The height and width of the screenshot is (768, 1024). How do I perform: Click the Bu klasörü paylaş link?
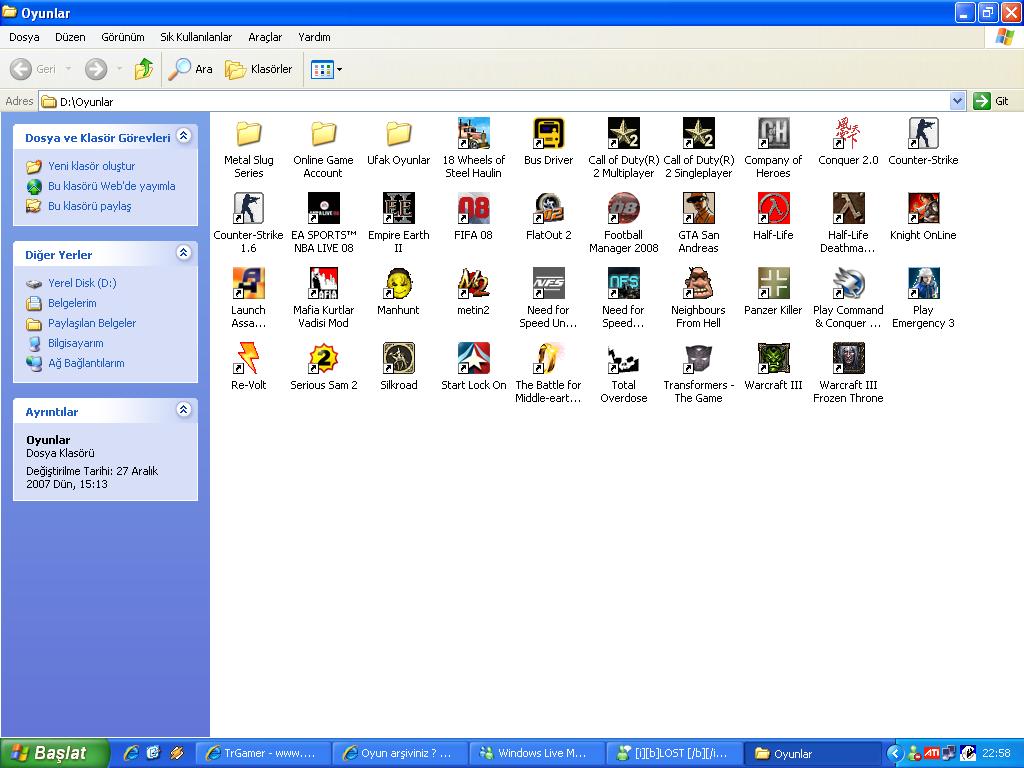tap(89, 206)
